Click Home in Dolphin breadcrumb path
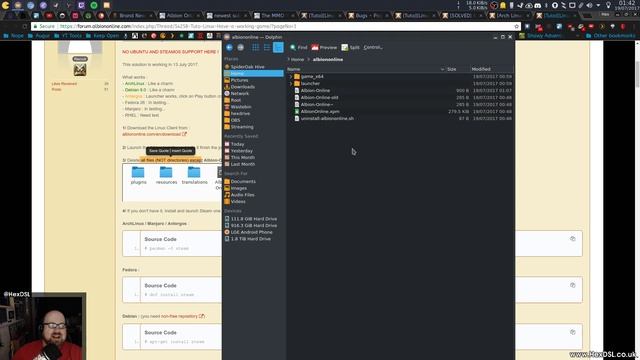This screenshot has height=360, width=640. 298,60
